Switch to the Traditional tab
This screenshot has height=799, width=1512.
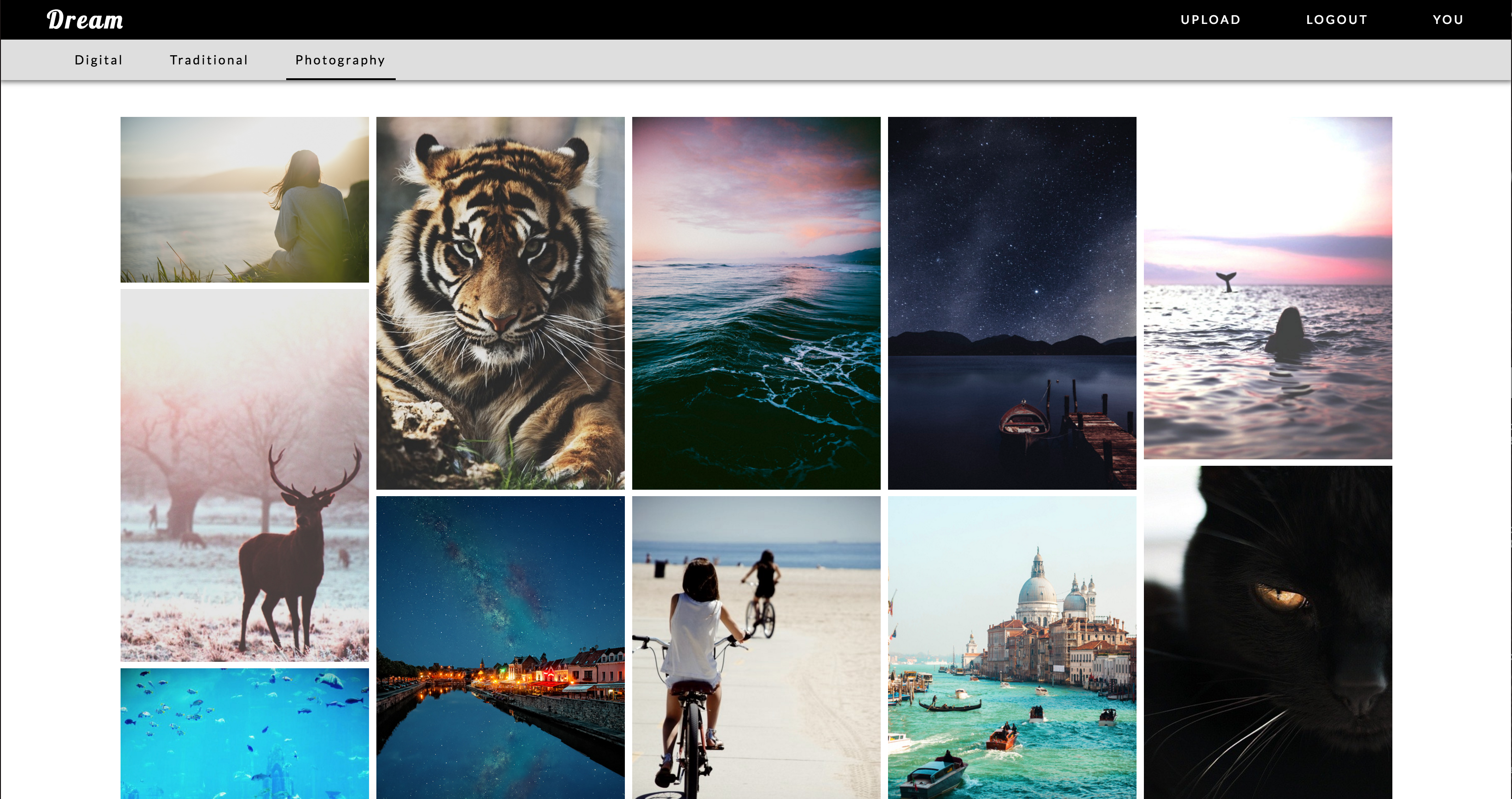click(x=209, y=60)
